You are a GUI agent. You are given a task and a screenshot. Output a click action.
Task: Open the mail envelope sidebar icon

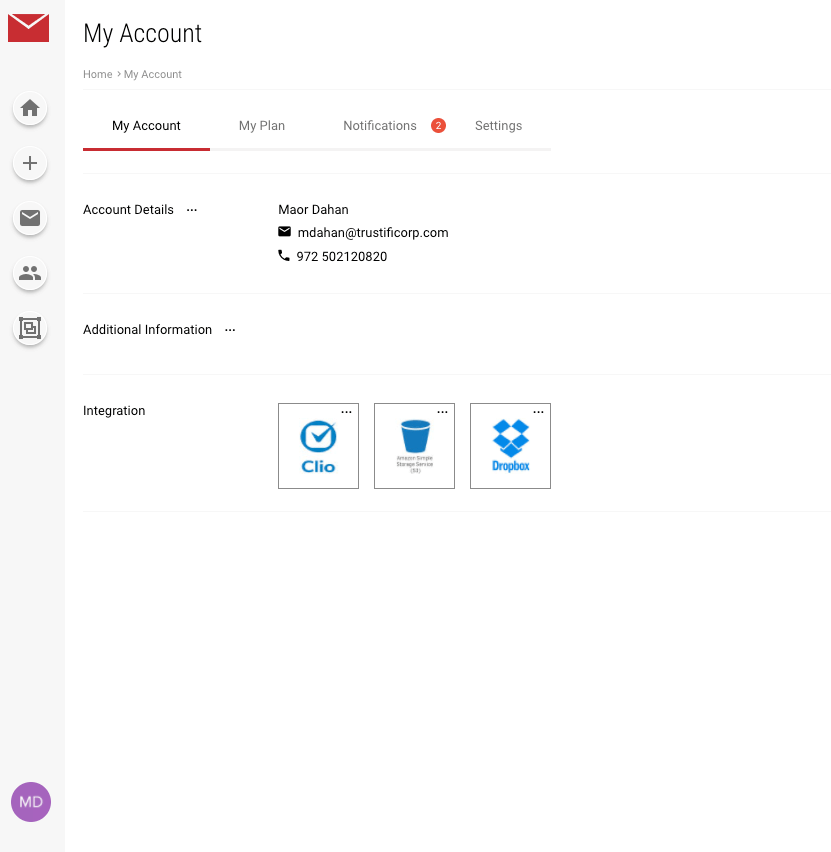tap(30, 218)
